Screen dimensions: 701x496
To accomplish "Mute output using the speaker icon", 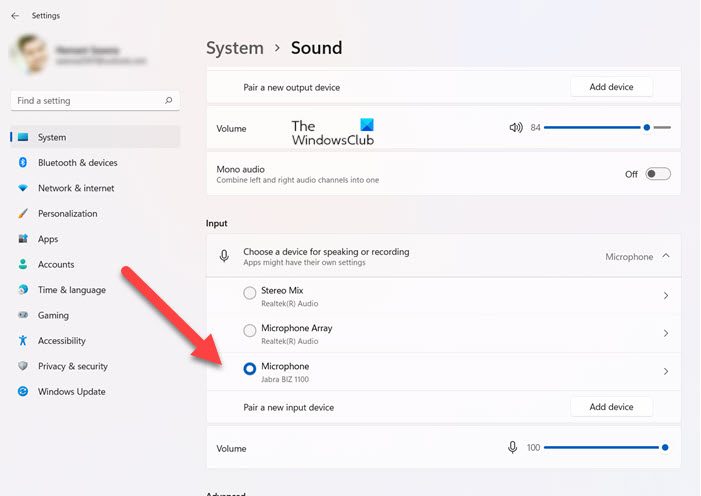I will click(x=516, y=128).
